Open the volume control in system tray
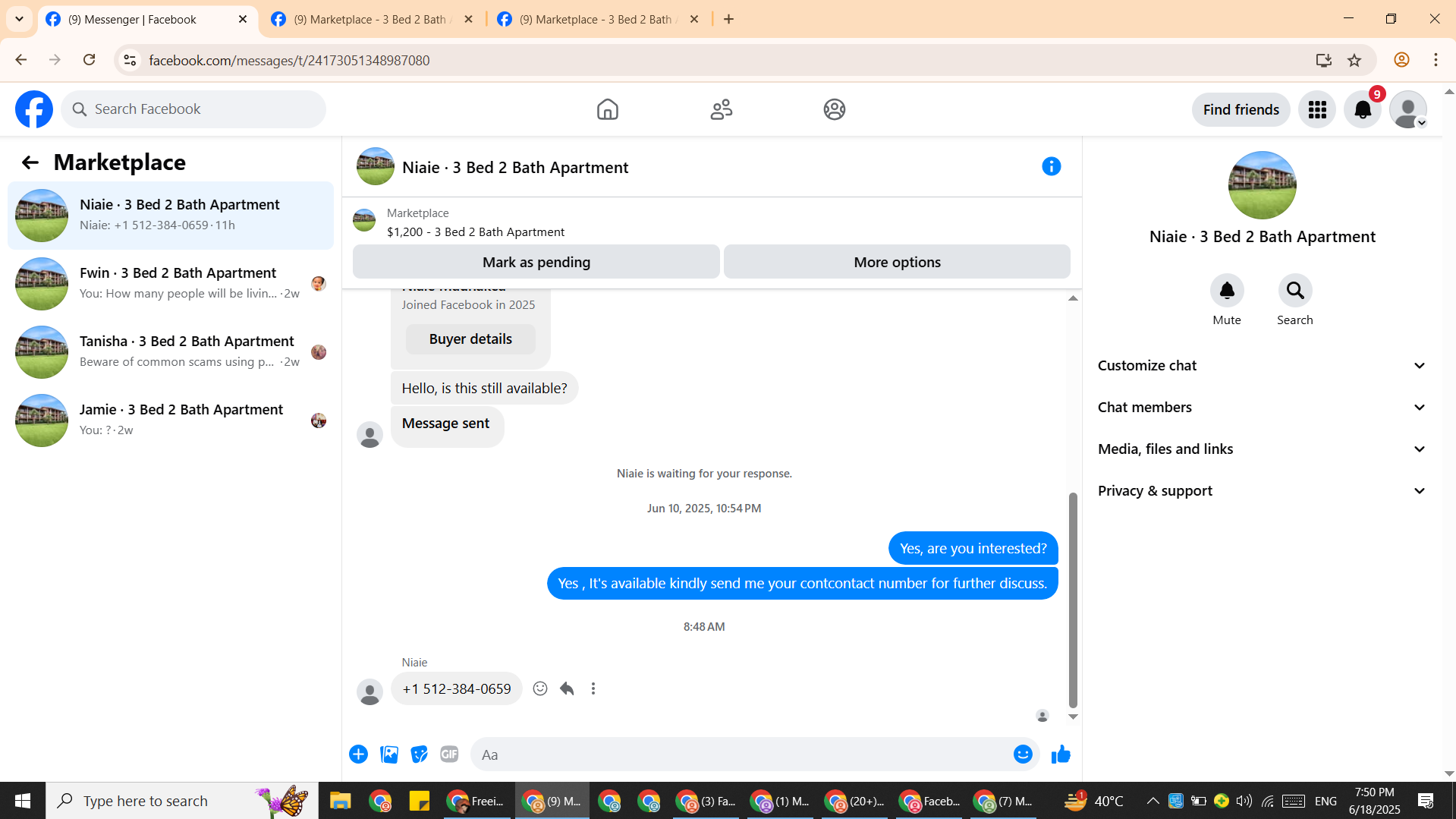This screenshot has width=1456, height=819. (1244, 801)
